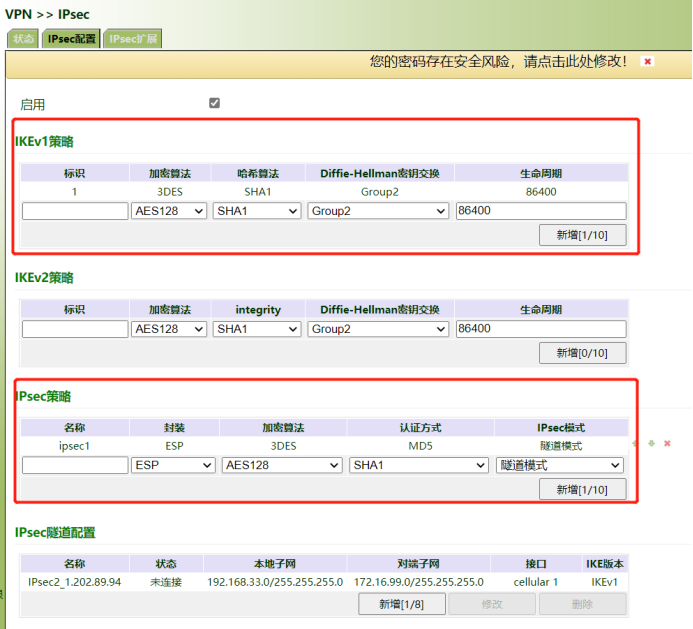Focus the IKEv1 标识 input field
This screenshot has height=629, width=693.
[x=75, y=211]
